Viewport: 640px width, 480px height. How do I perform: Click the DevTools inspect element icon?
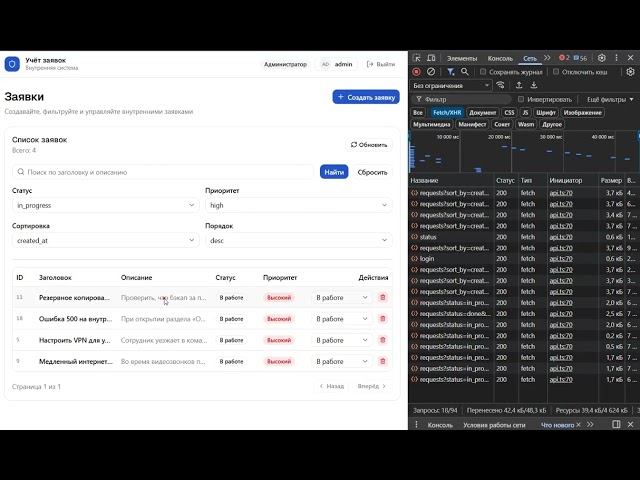(x=416, y=58)
